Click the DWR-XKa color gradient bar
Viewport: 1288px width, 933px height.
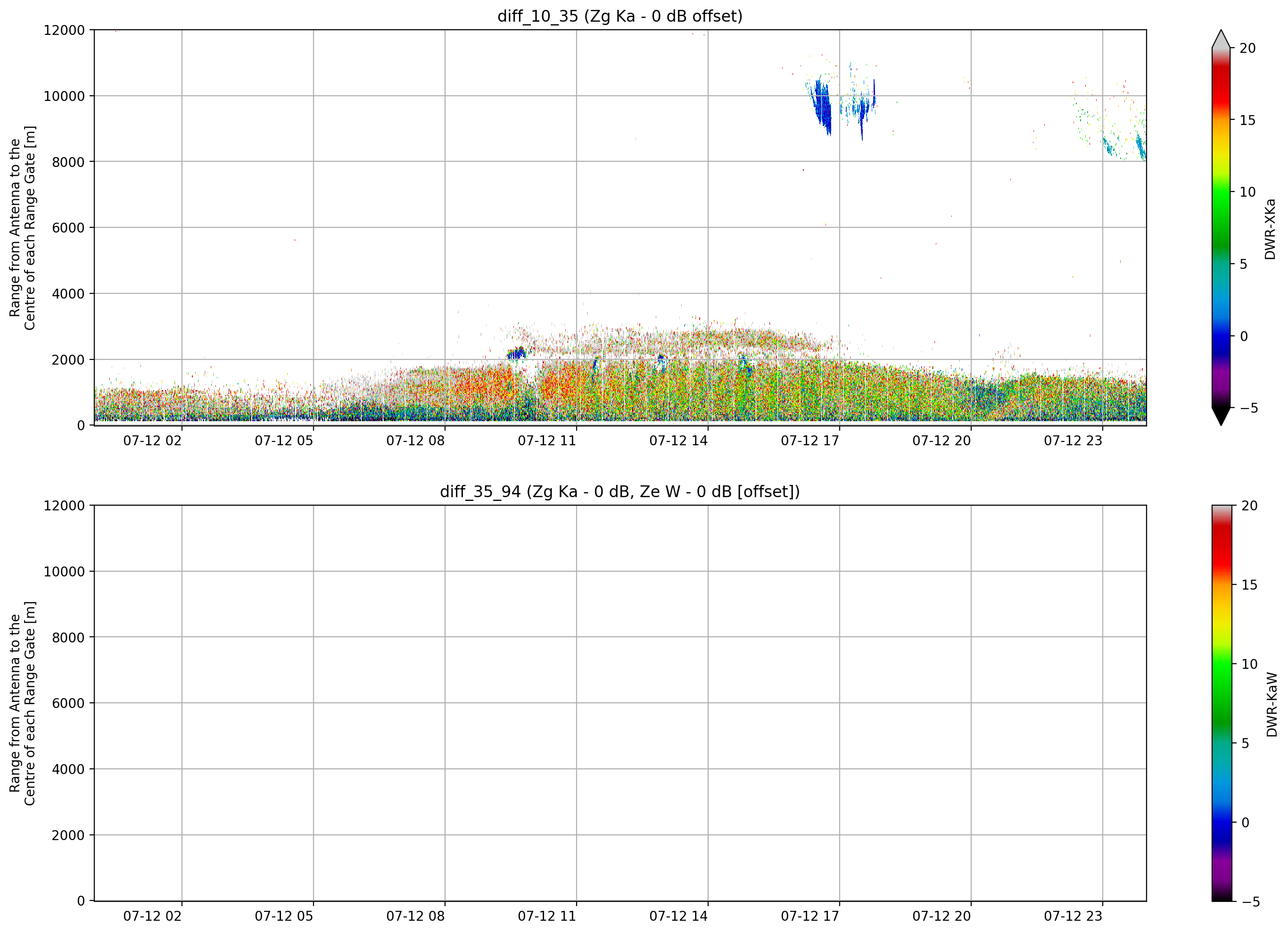1221,228
